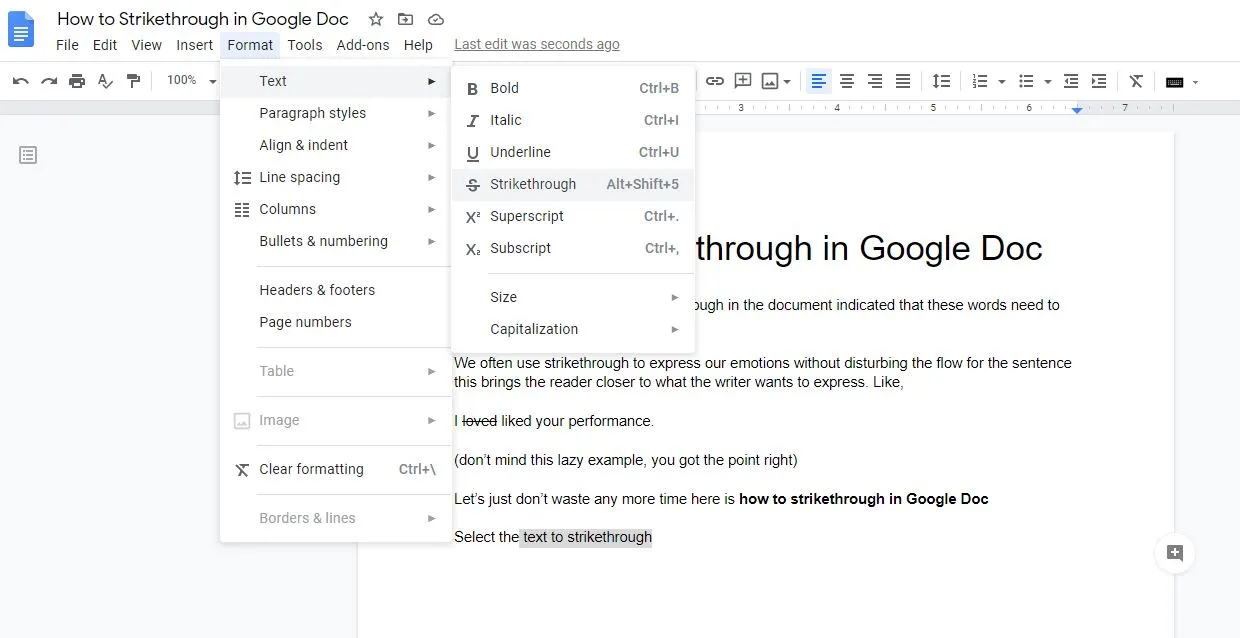Expand the Columns submenu

(336, 209)
